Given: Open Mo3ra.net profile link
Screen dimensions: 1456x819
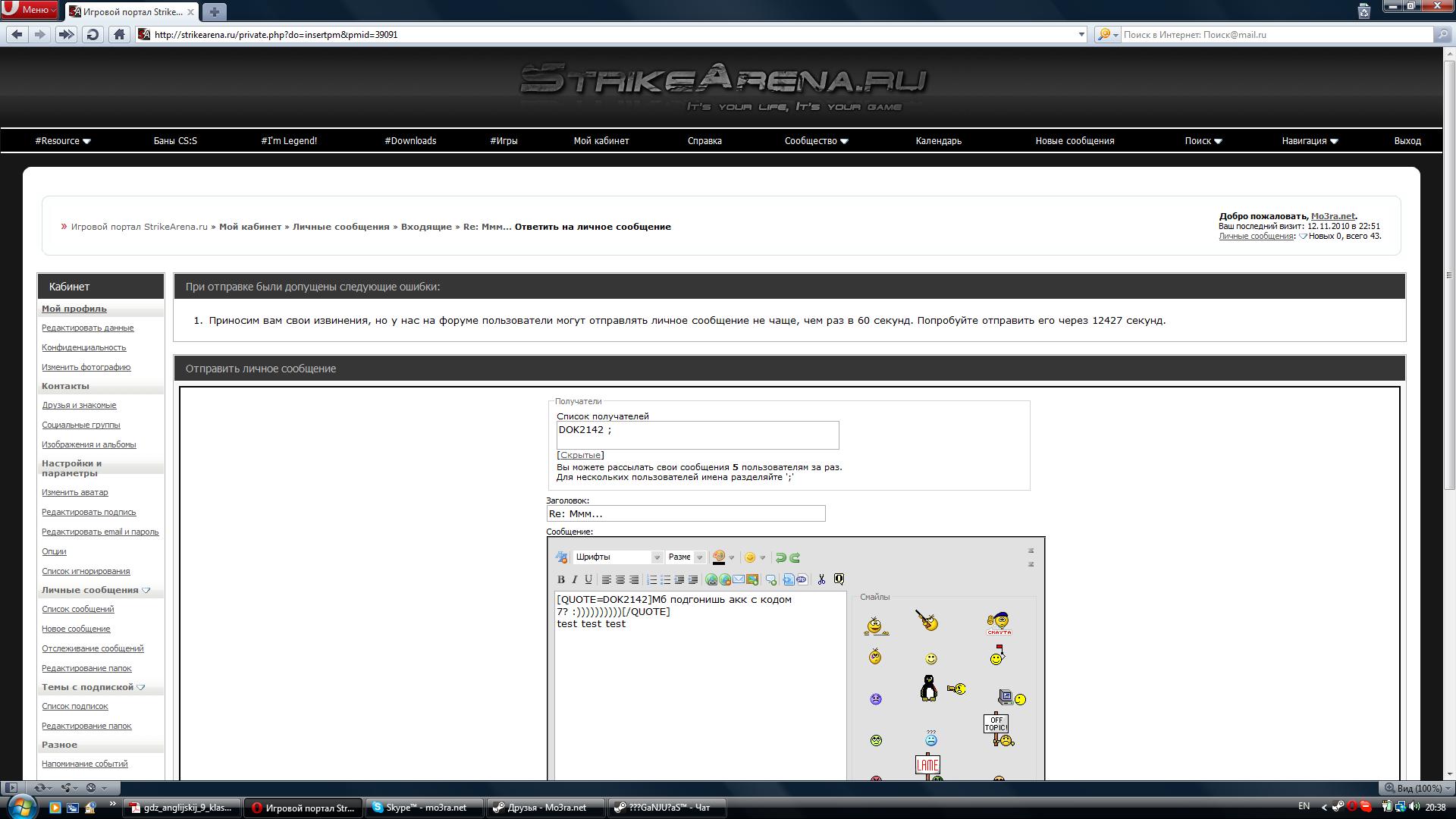Looking at the screenshot, I should click(1332, 216).
